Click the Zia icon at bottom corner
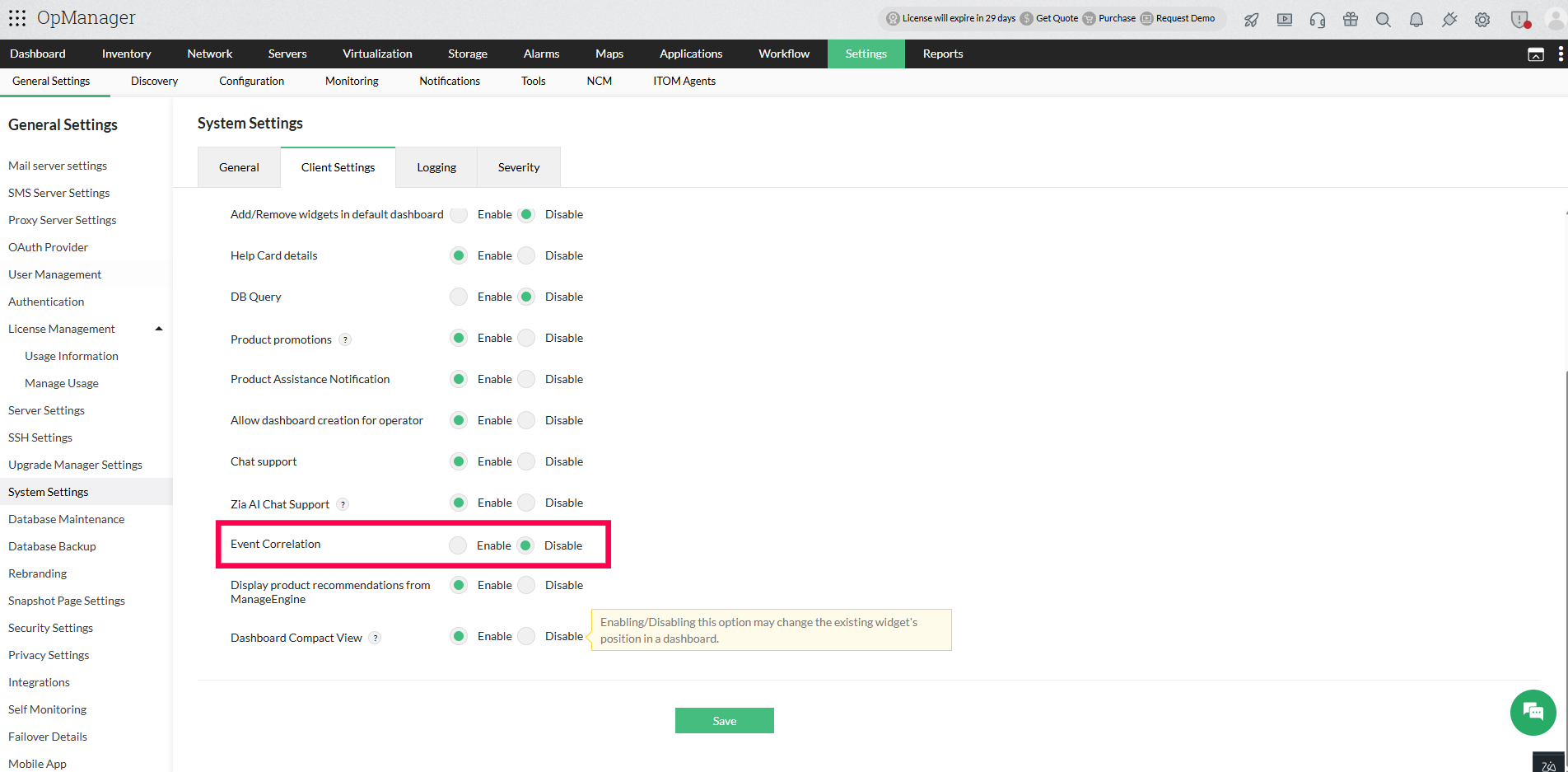This screenshot has width=1568, height=772. click(x=1548, y=763)
